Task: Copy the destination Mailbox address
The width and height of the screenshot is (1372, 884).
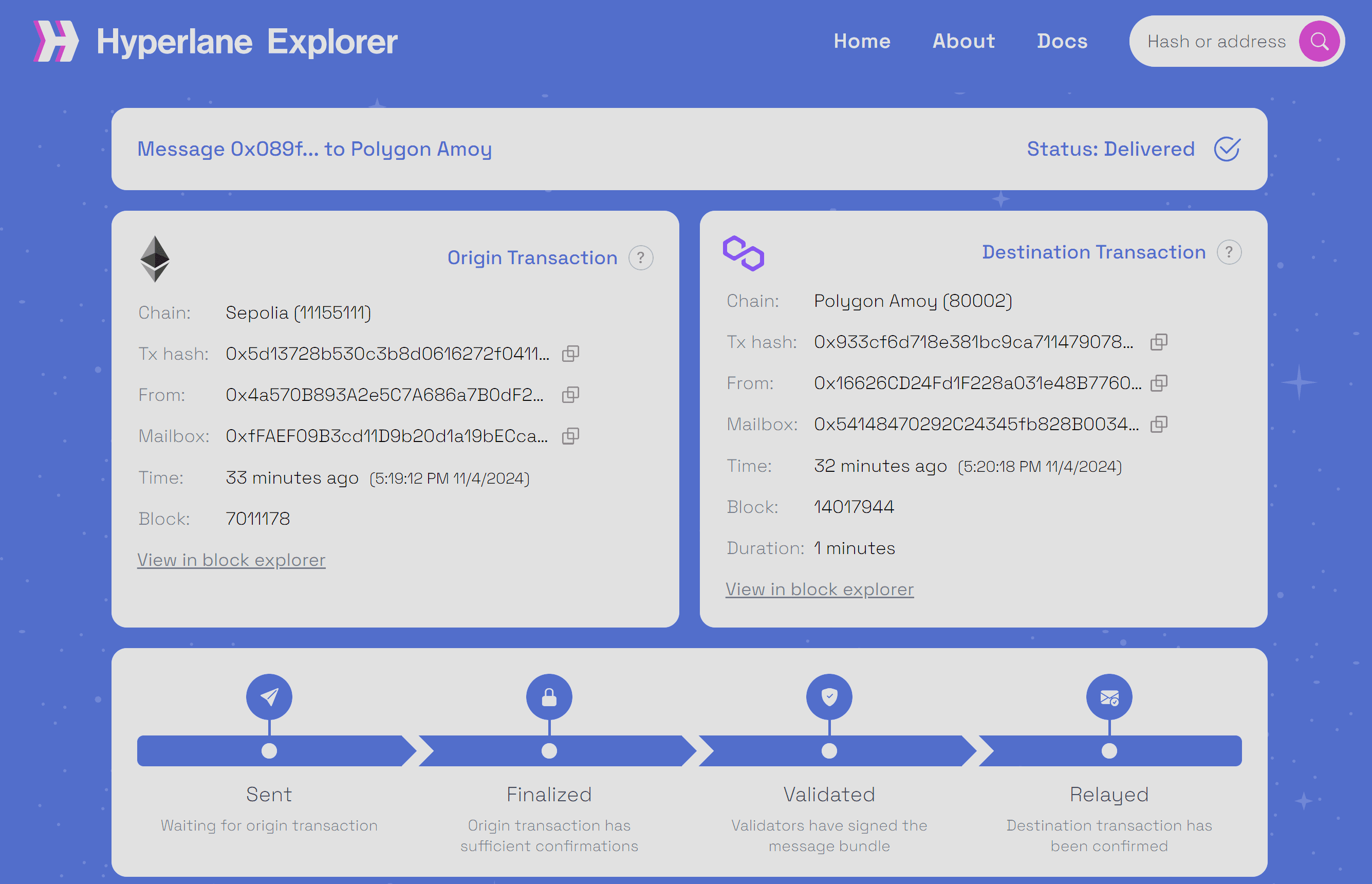Action: click(1159, 424)
